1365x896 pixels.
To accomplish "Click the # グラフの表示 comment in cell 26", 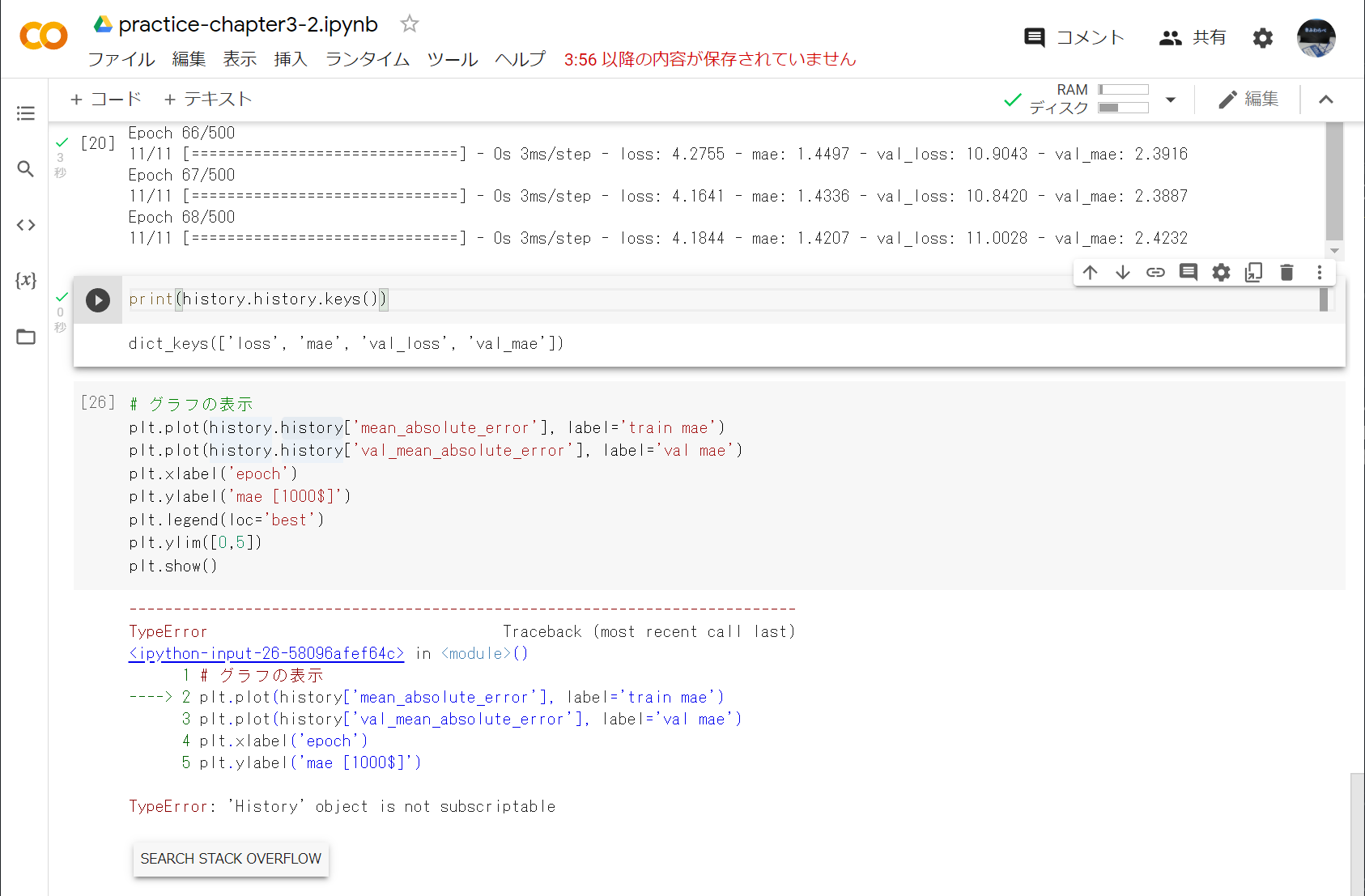I will coord(191,404).
